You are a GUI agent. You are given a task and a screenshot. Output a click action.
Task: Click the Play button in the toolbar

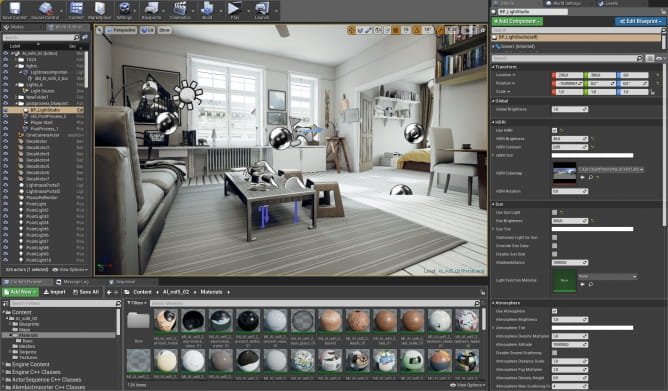point(234,9)
